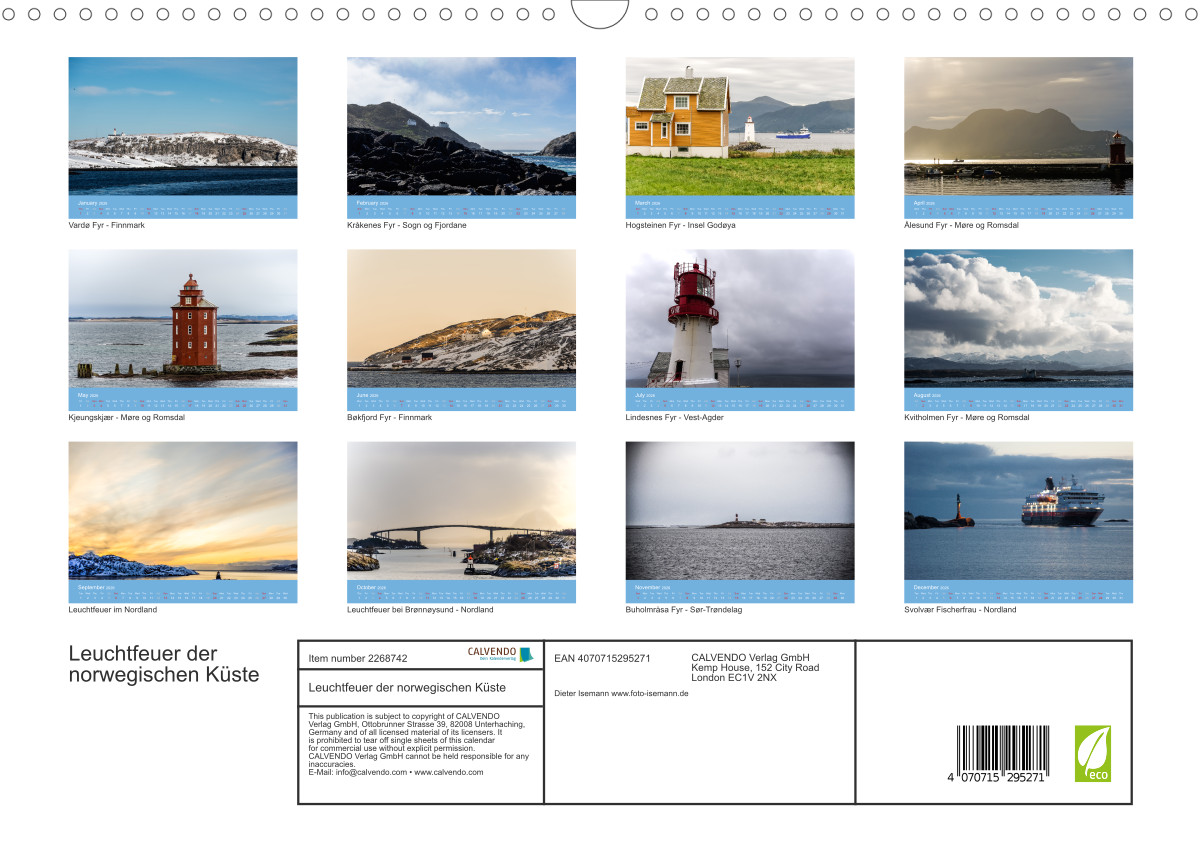Open the Hogsteinen Fyr yellow house photo
The width and height of the screenshot is (1200, 848).
739,127
